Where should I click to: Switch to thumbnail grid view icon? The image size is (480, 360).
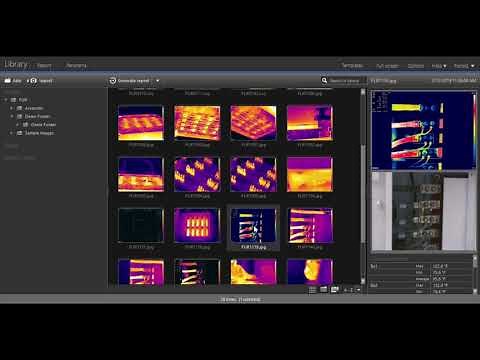[323, 290]
